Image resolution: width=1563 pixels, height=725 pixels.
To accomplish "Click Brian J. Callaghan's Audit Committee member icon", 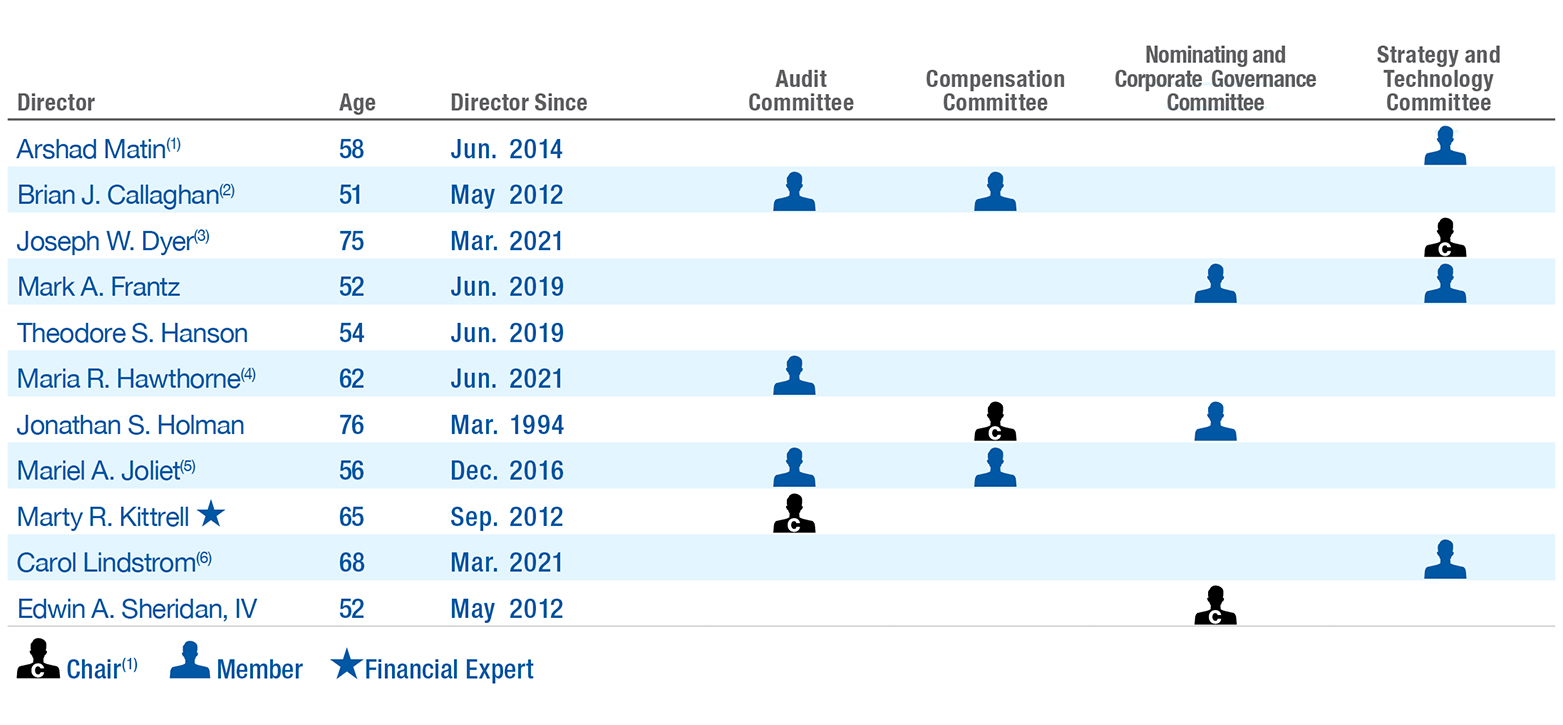I will pyautogui.click(x=794, y=192).
